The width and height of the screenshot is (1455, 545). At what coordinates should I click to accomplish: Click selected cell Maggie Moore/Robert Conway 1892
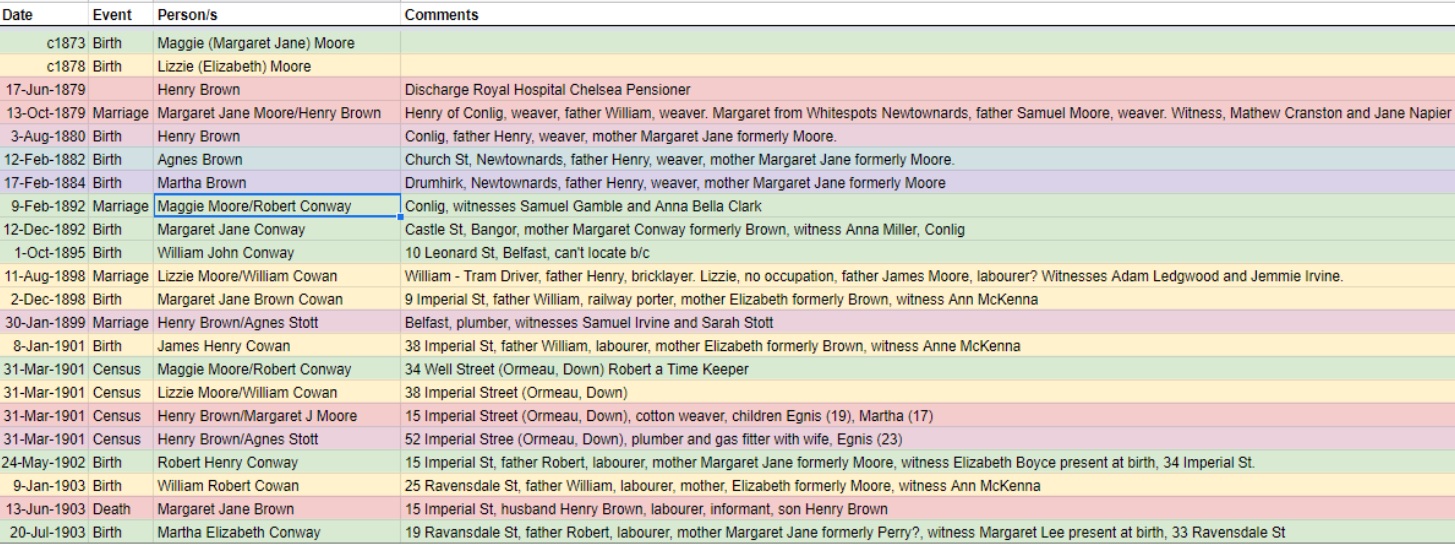[277, 206]
